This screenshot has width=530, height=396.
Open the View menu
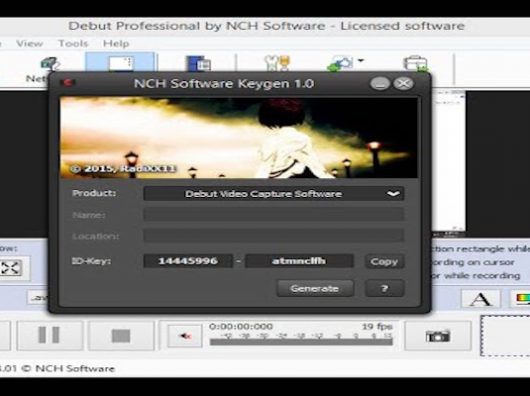29,44
